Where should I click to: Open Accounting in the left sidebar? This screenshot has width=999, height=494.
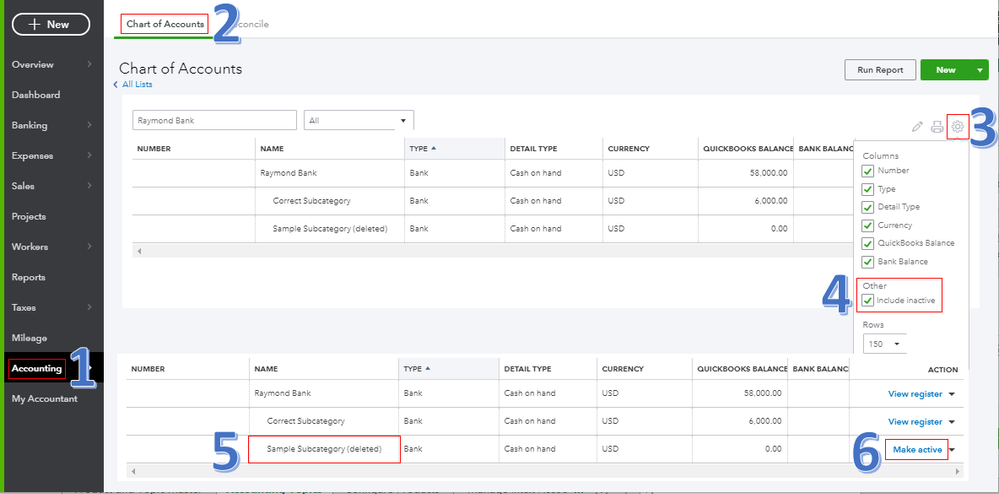(37, 369)
